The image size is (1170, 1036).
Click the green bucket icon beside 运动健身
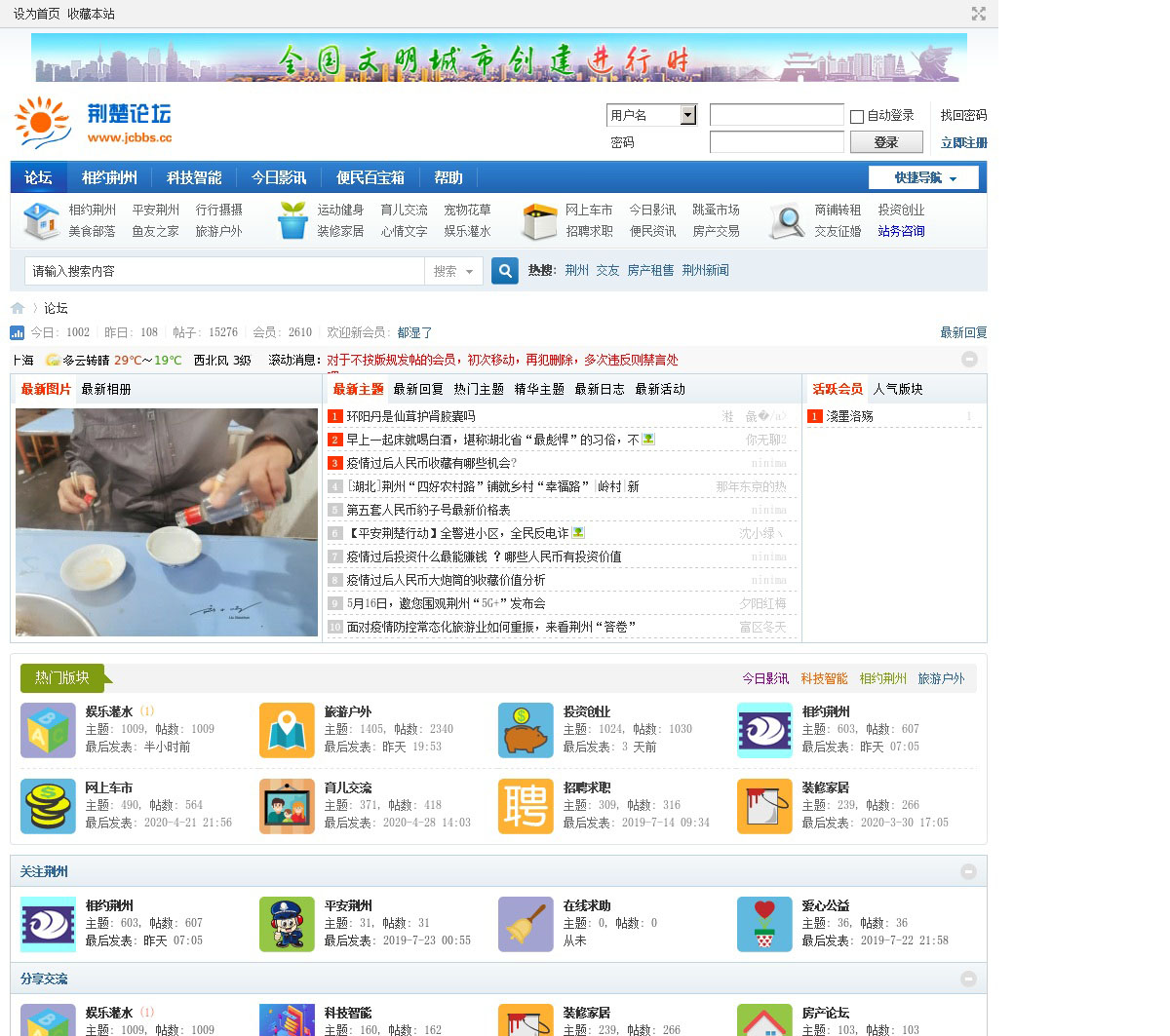[x=292, y=220]
